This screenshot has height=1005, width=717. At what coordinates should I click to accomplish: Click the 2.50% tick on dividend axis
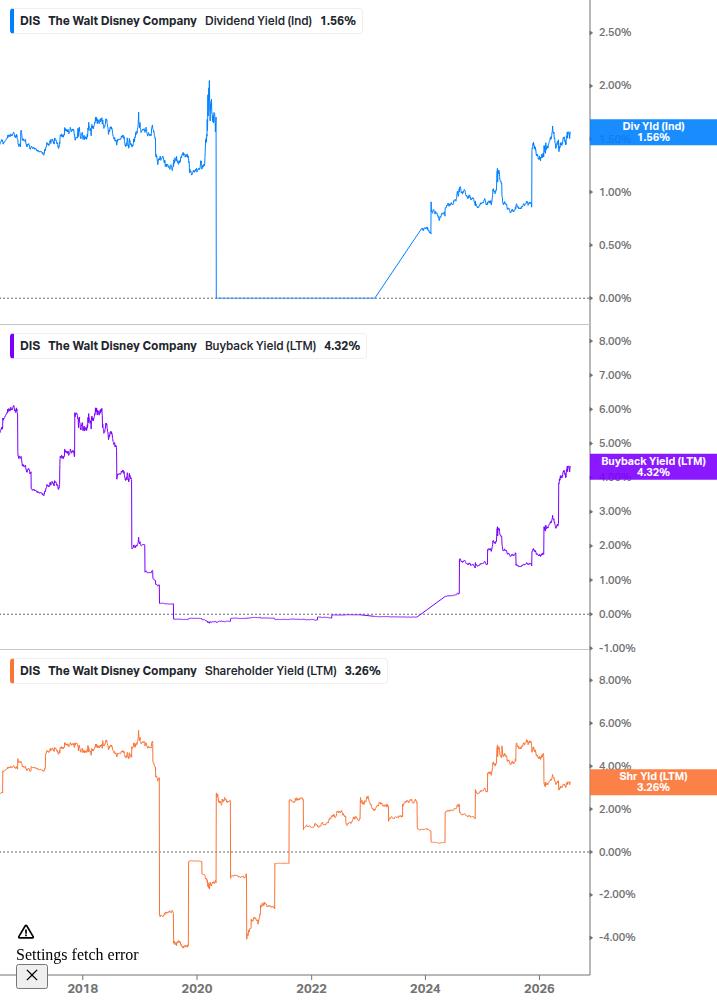[614, 32]
